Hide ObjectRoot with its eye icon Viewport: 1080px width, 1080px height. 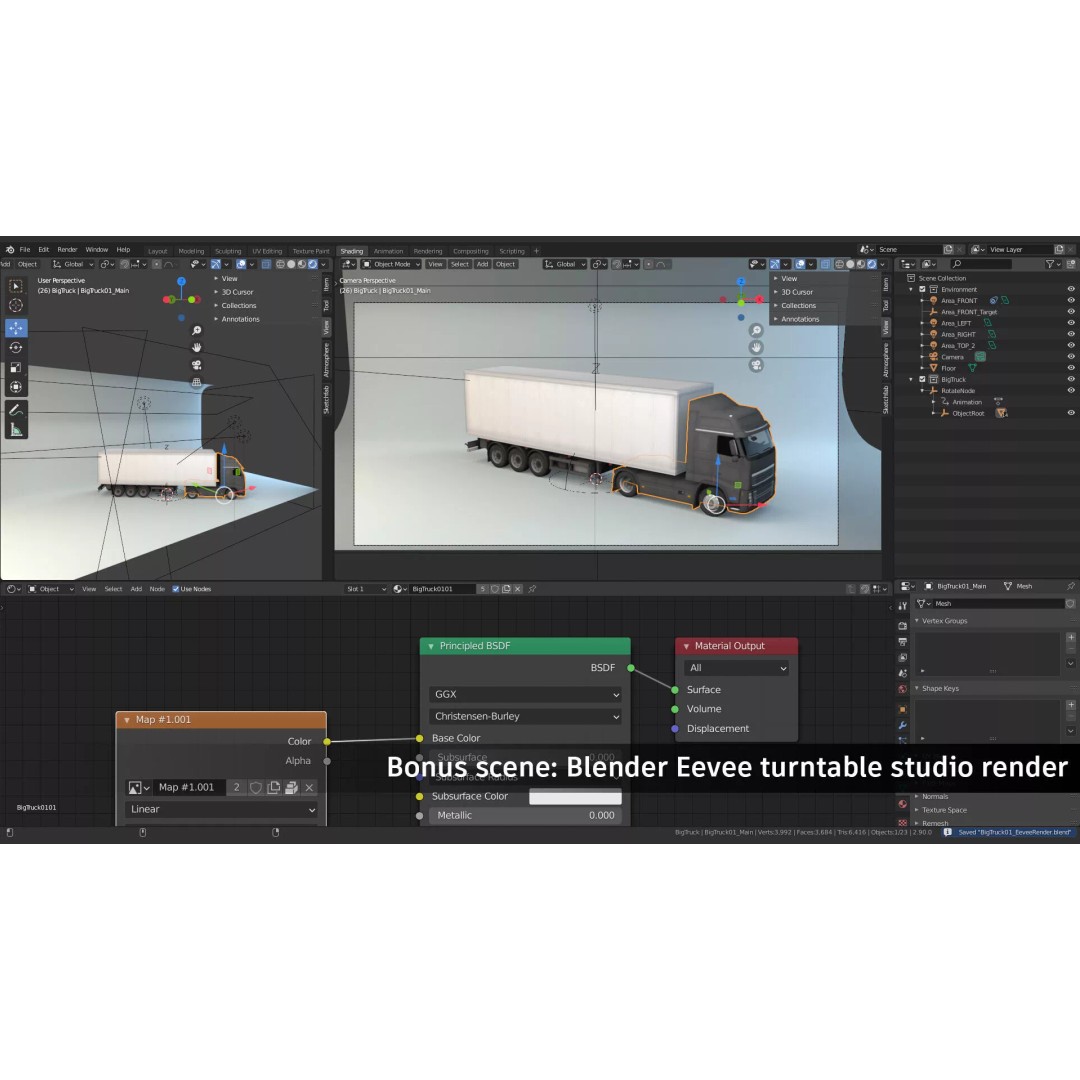[1071, 413]
